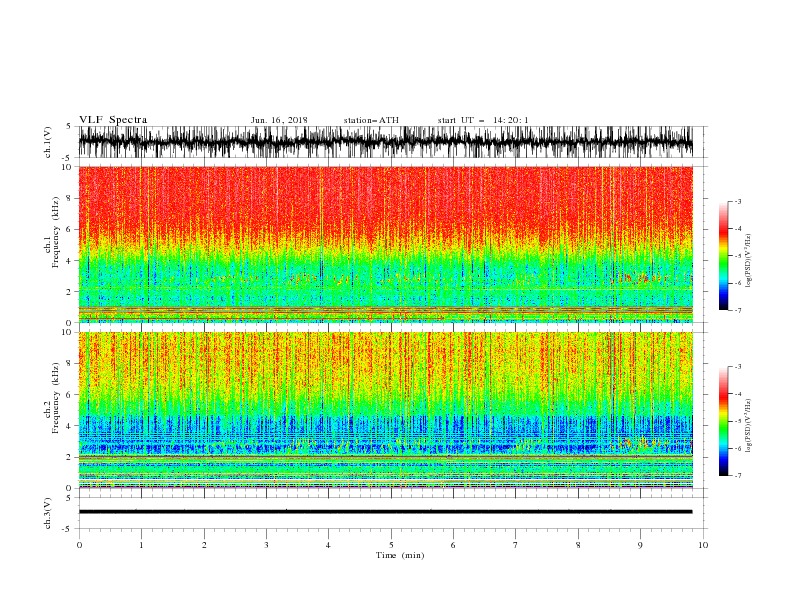Screen dimensions: 792x612
Task: Click the "-3" tick on ch.1 colorbar
Action: coord(737,201)
